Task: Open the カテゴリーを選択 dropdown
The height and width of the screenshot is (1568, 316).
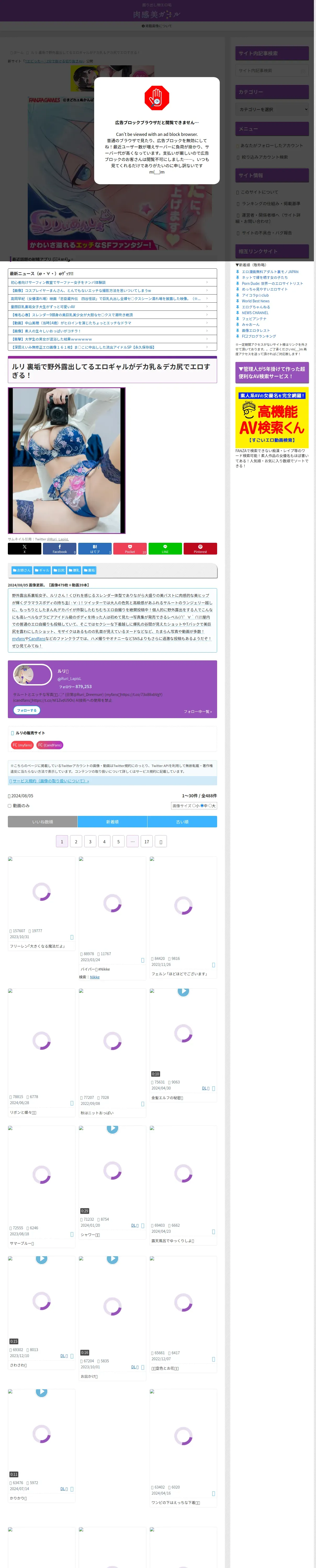Action: point(272,109)
